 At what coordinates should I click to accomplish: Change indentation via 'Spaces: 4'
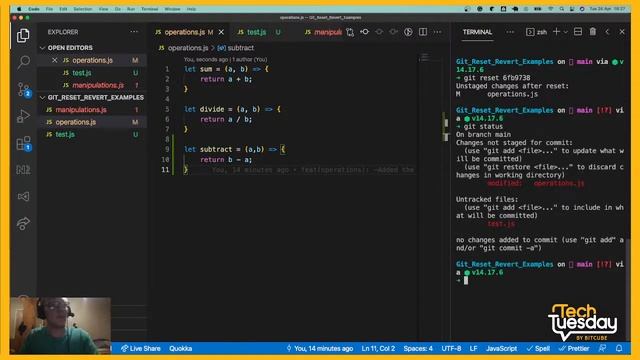418,348
